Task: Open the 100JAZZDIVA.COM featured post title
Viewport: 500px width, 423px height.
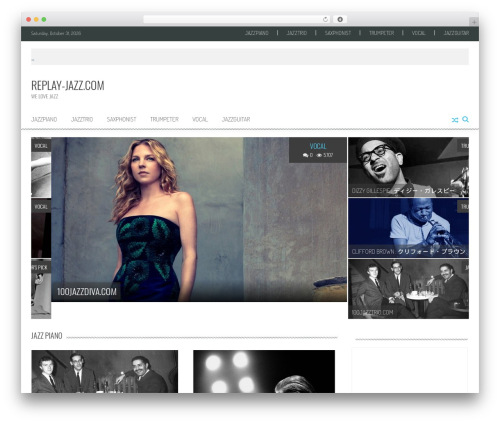Action: pos(87,292)
